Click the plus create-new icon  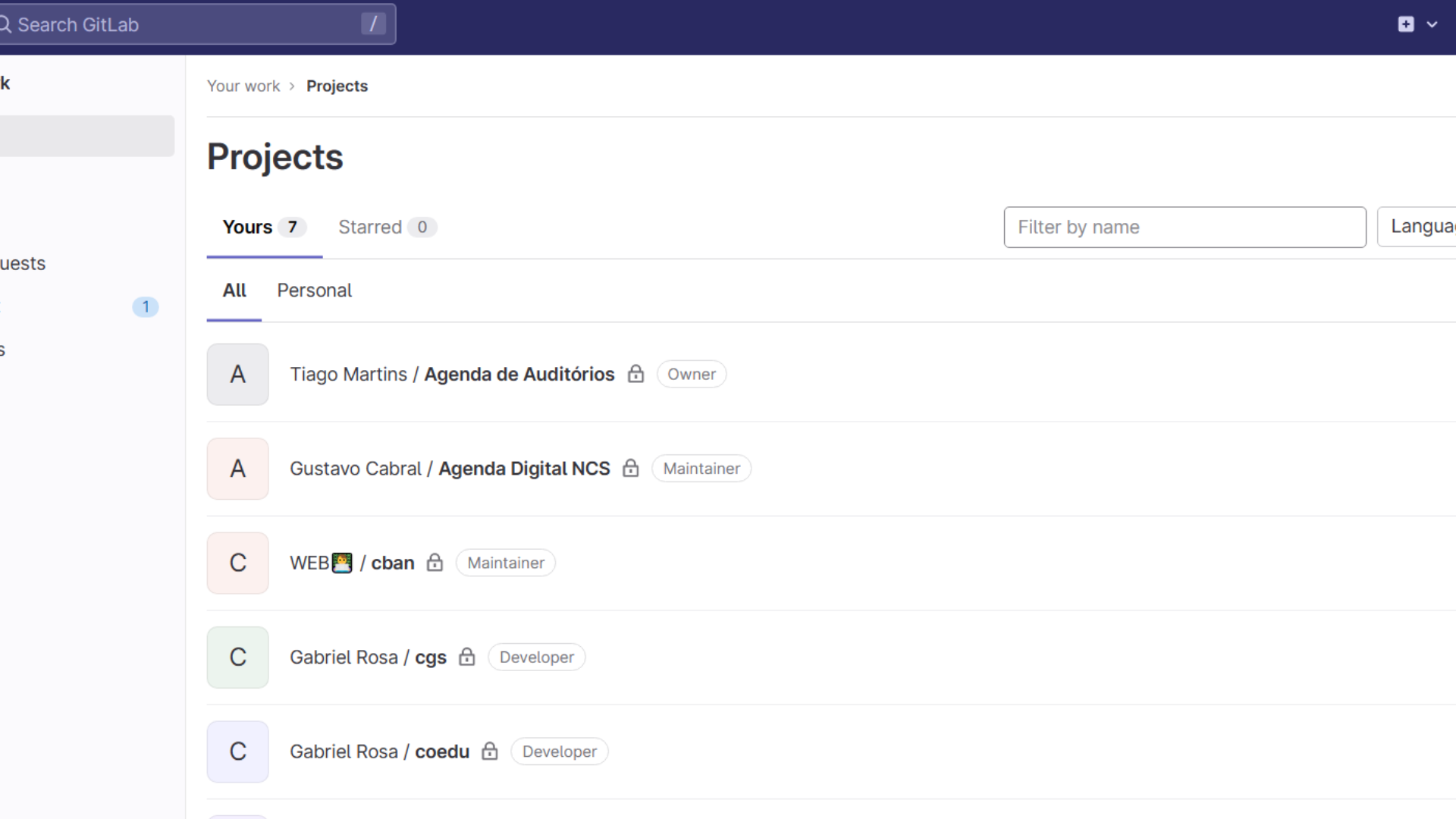click(x=1405, y=24)
